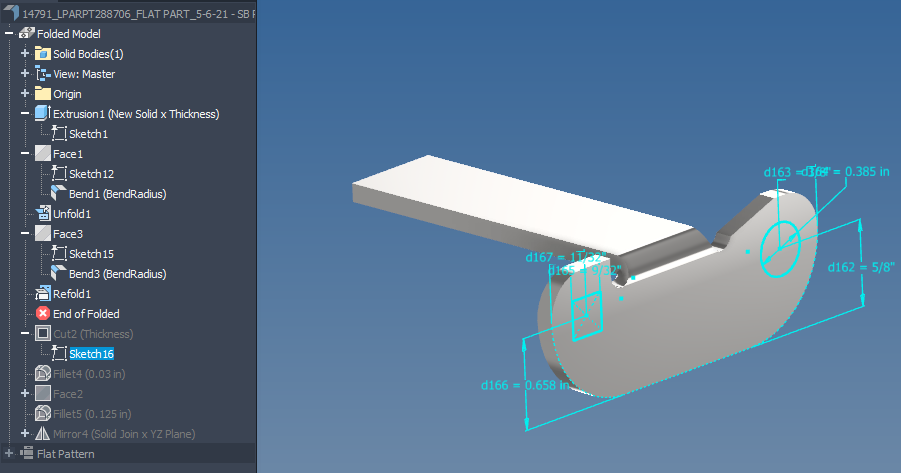
Task: Click the Cut2 feature icon
Action: (43, 333)
